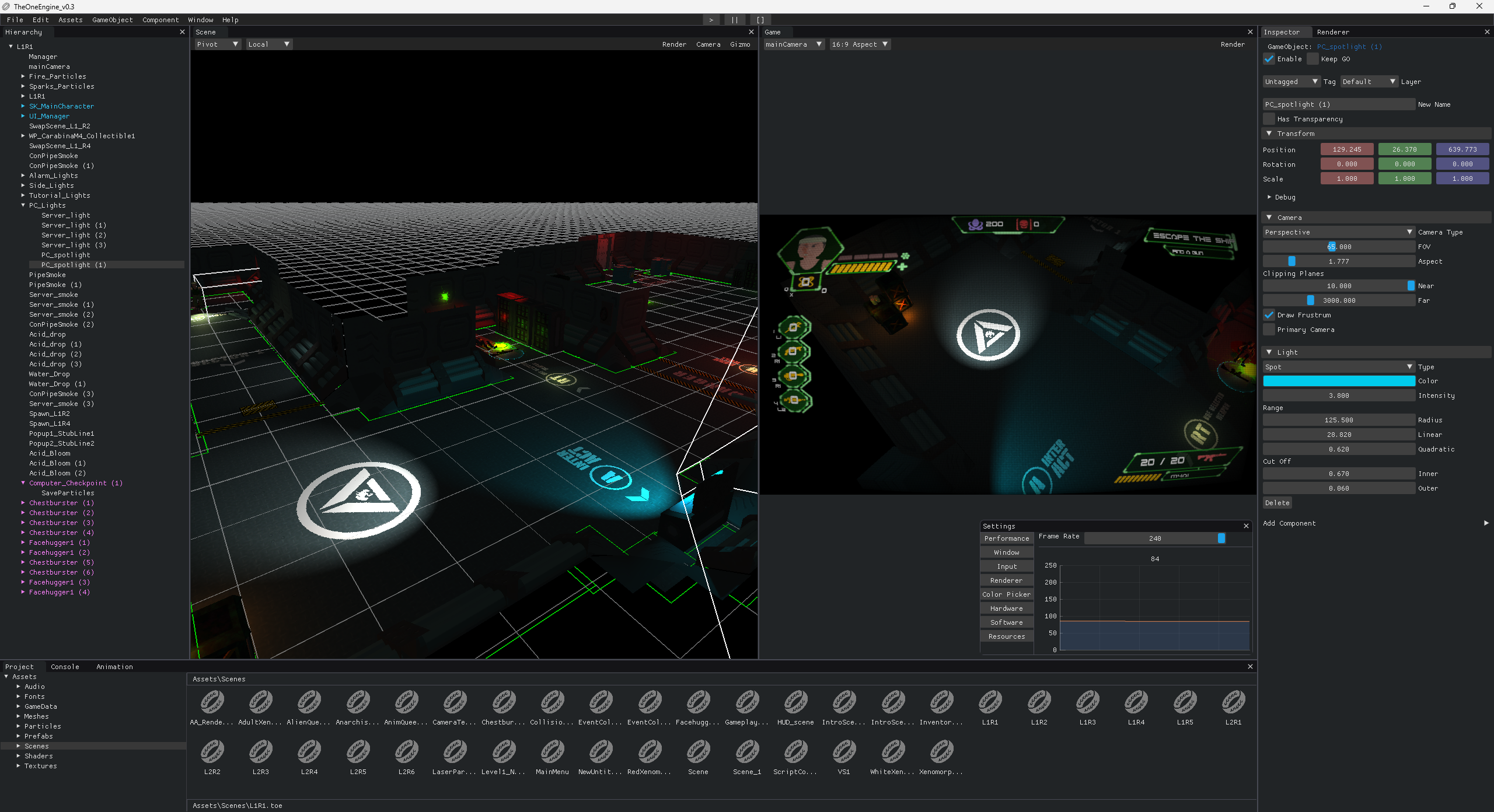The image size is (1494, 812).
Task: Switch to the Console tab
Action: pos(65,667)
